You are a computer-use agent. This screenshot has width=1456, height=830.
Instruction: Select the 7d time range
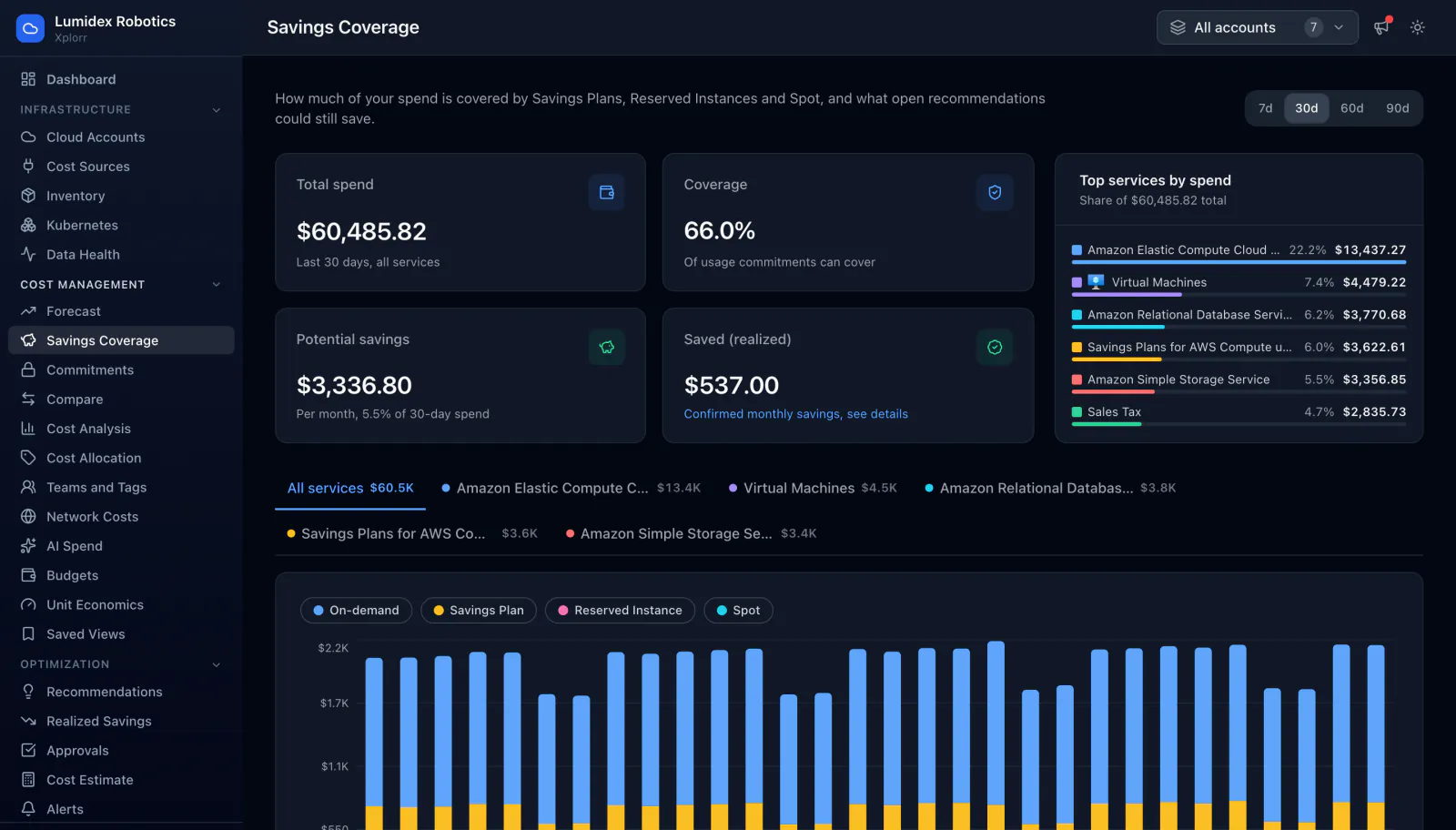(x=1265, y=108)
